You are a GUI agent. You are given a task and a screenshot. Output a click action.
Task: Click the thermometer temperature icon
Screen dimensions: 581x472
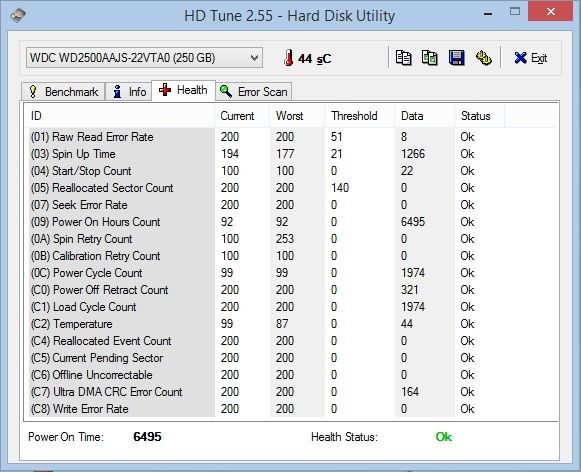tap(289, 58)
